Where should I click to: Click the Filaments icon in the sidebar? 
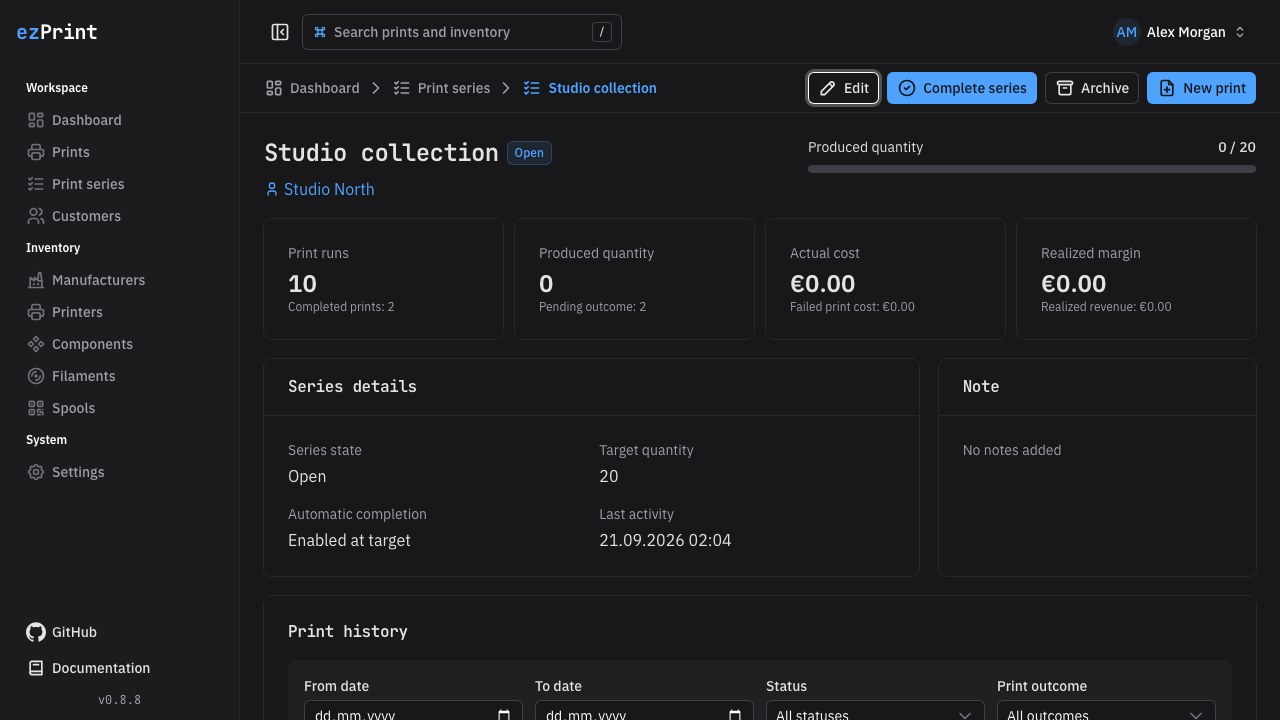(x=36, y=376)
